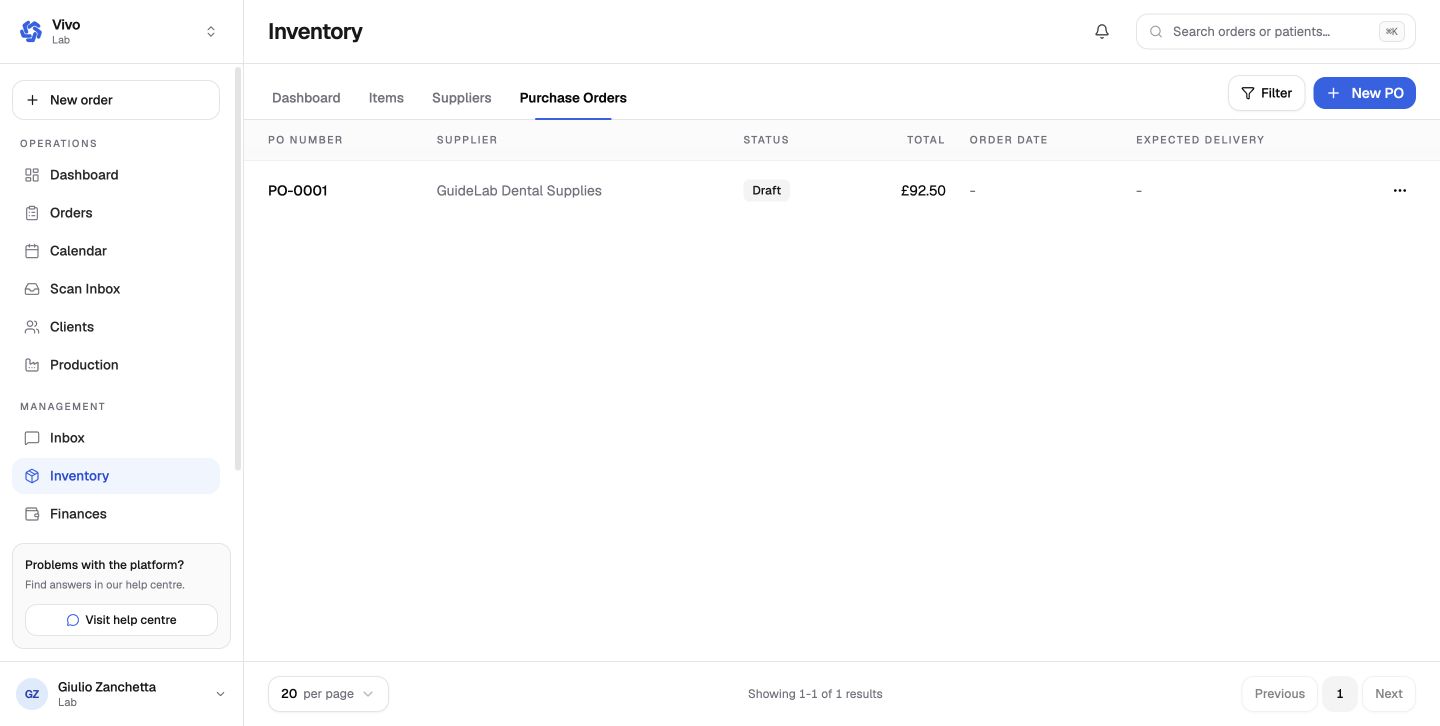
Task: Click the Orders clipboard icon
Action: point(32,213)
